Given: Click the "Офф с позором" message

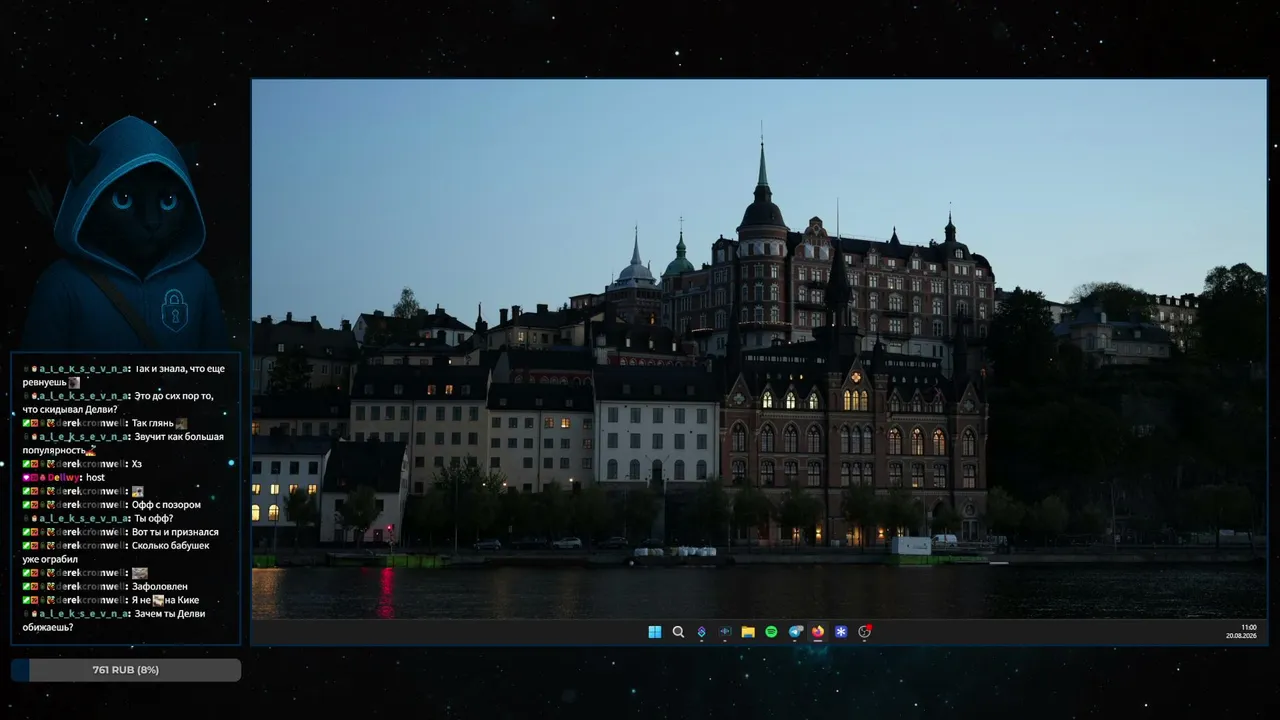Looking at the screenshot, I should pos(167,505).
